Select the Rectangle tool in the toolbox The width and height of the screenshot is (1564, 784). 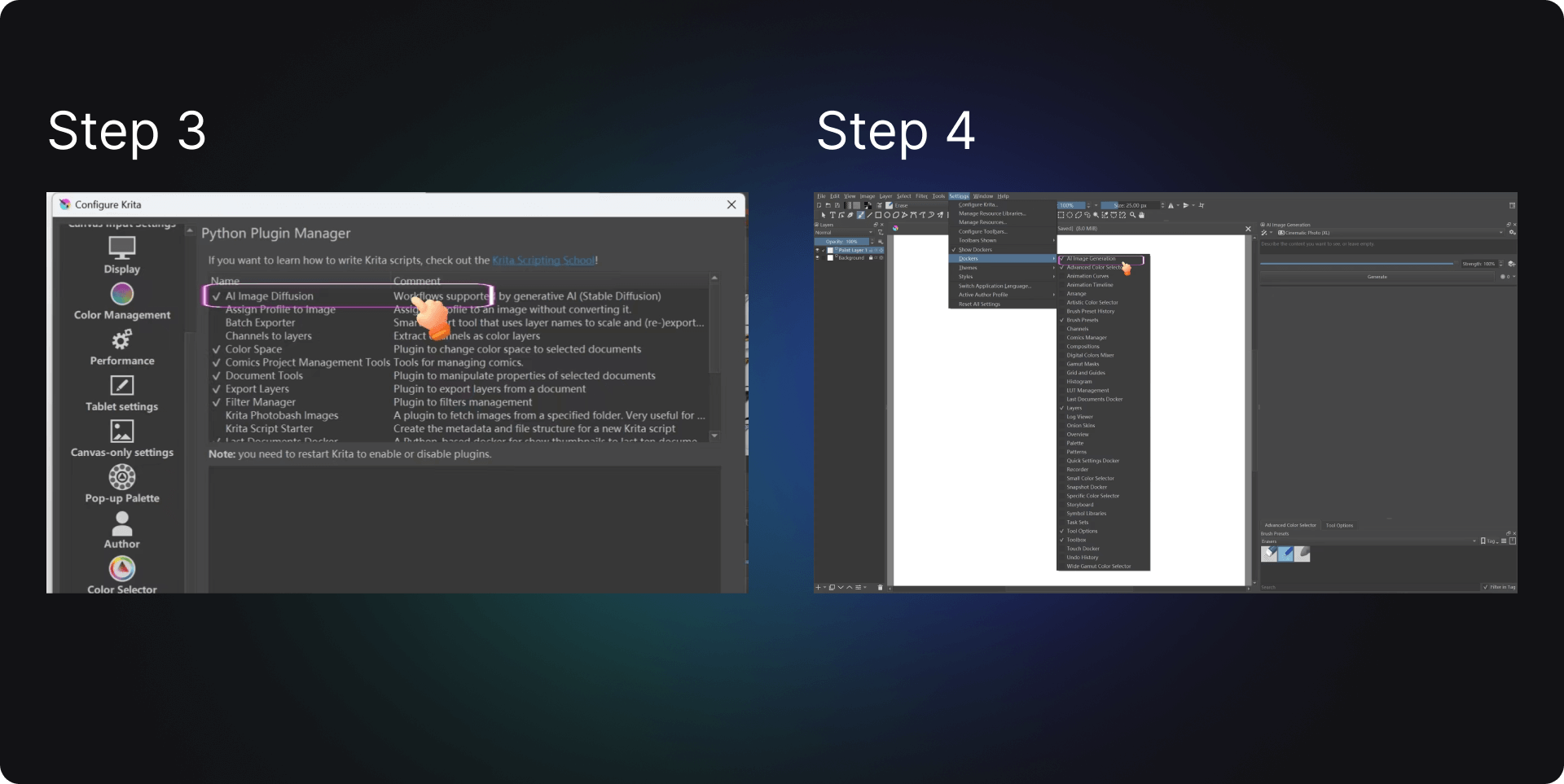[878, 215]
